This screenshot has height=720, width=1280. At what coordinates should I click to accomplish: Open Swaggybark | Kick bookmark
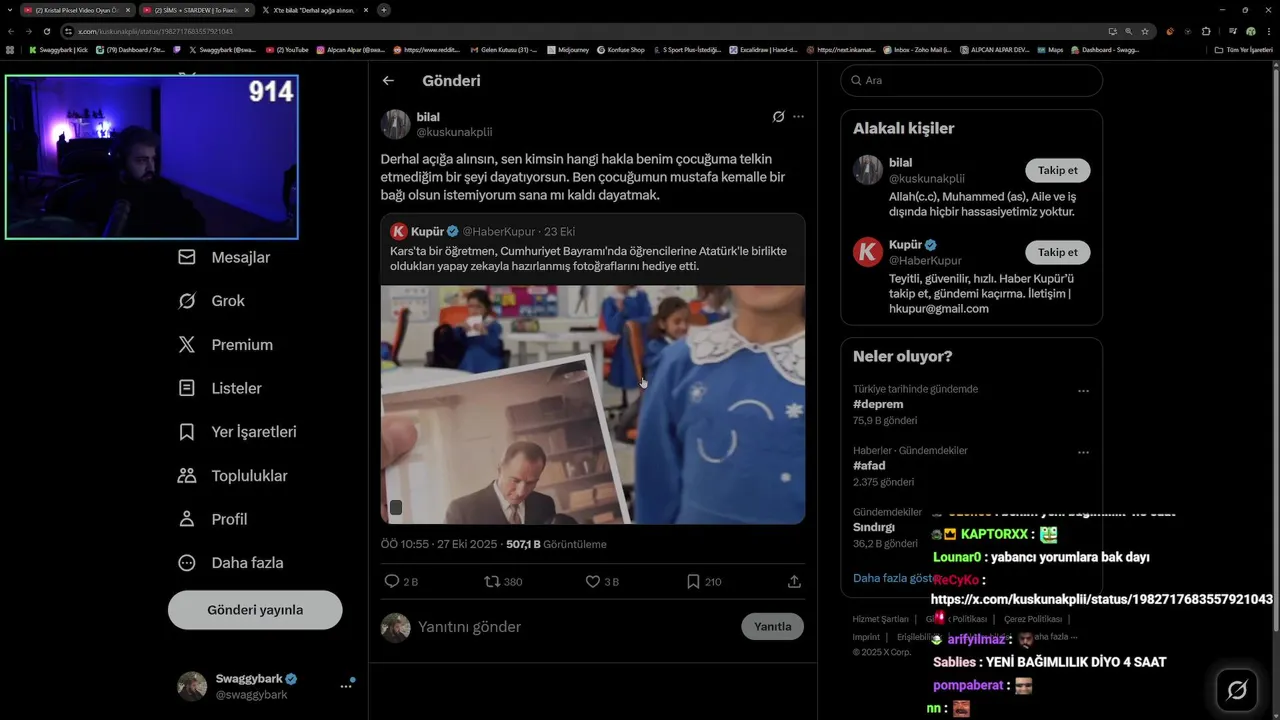[x=59, y=49]
